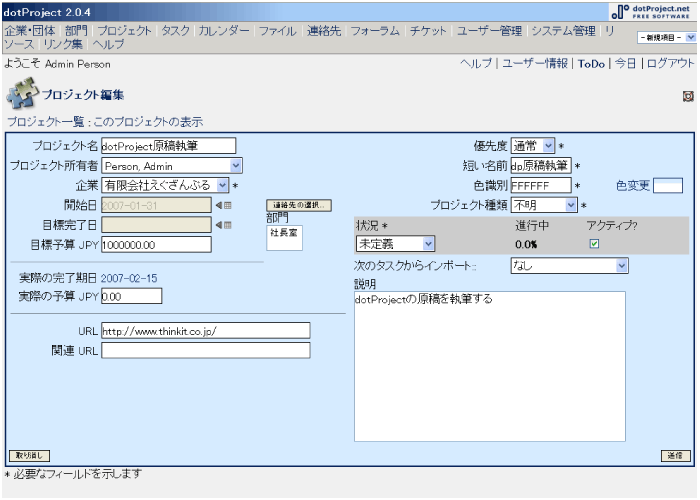The width and height of the screenshot is (700, 500).
Task: Click the 取り消し cancel button
Action: click(x=29, y=455)
